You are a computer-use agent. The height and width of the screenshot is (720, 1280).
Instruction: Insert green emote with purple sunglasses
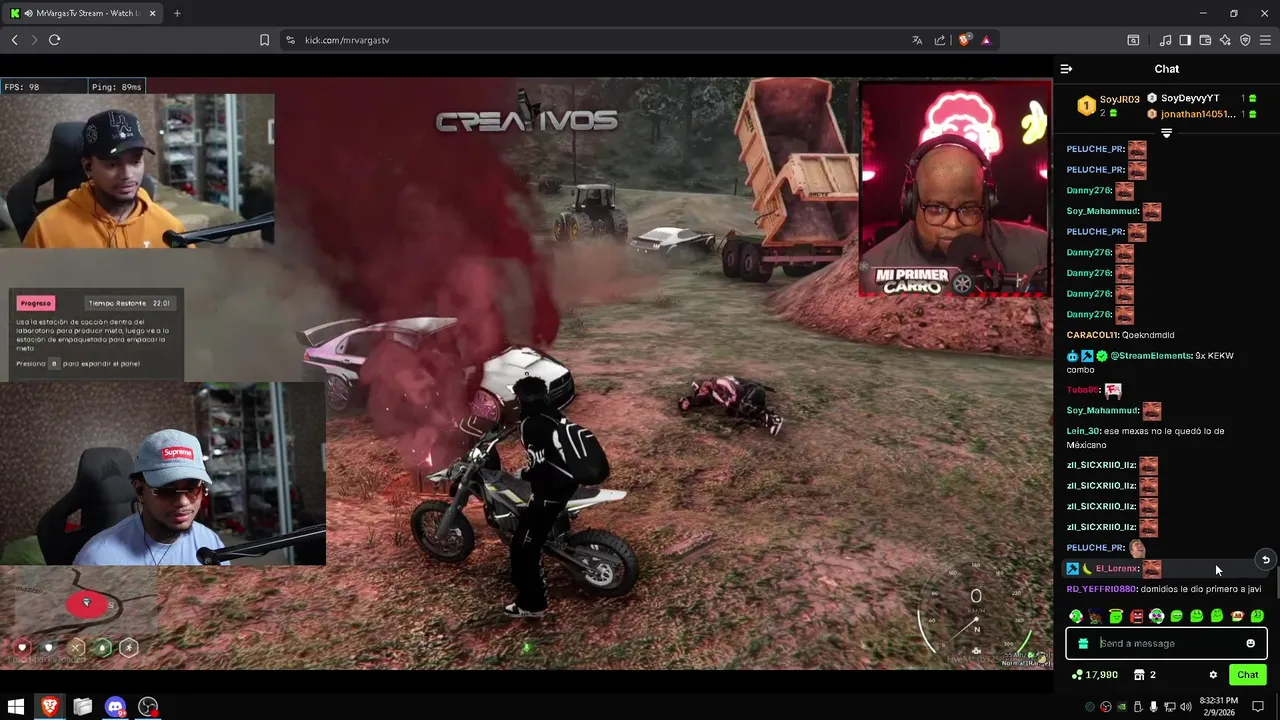coord(1156,616)
